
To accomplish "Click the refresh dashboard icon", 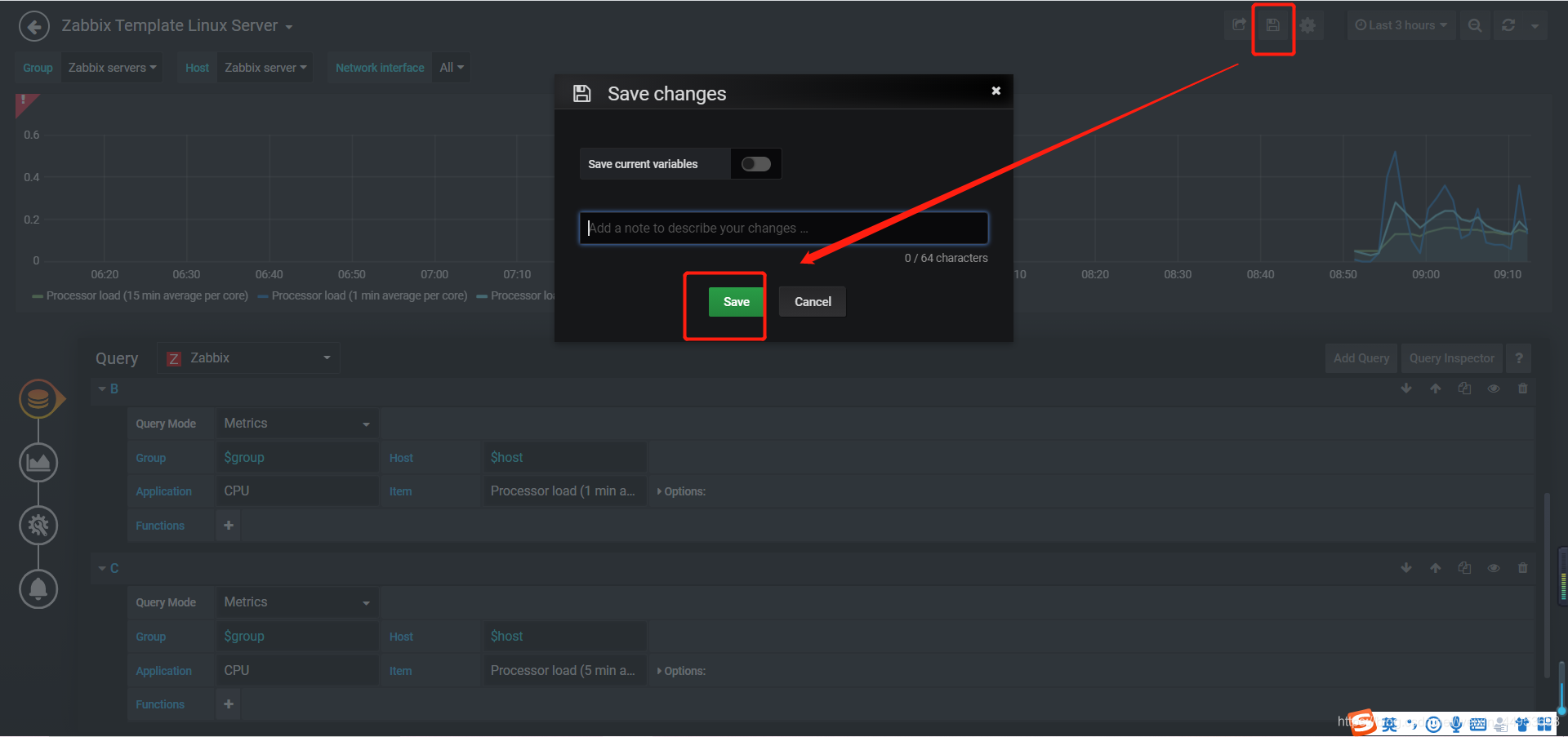I will pyautogui.click(x=1508, y=25).
